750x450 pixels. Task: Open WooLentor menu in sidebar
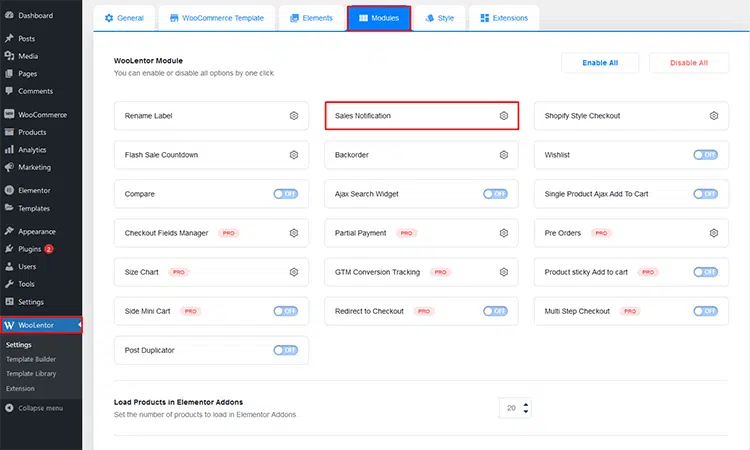tap(41, 325)
